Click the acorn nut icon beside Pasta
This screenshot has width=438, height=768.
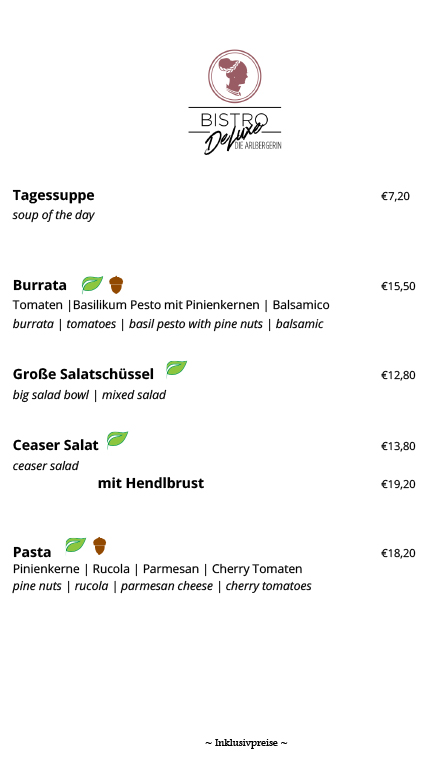pos(99,546)
